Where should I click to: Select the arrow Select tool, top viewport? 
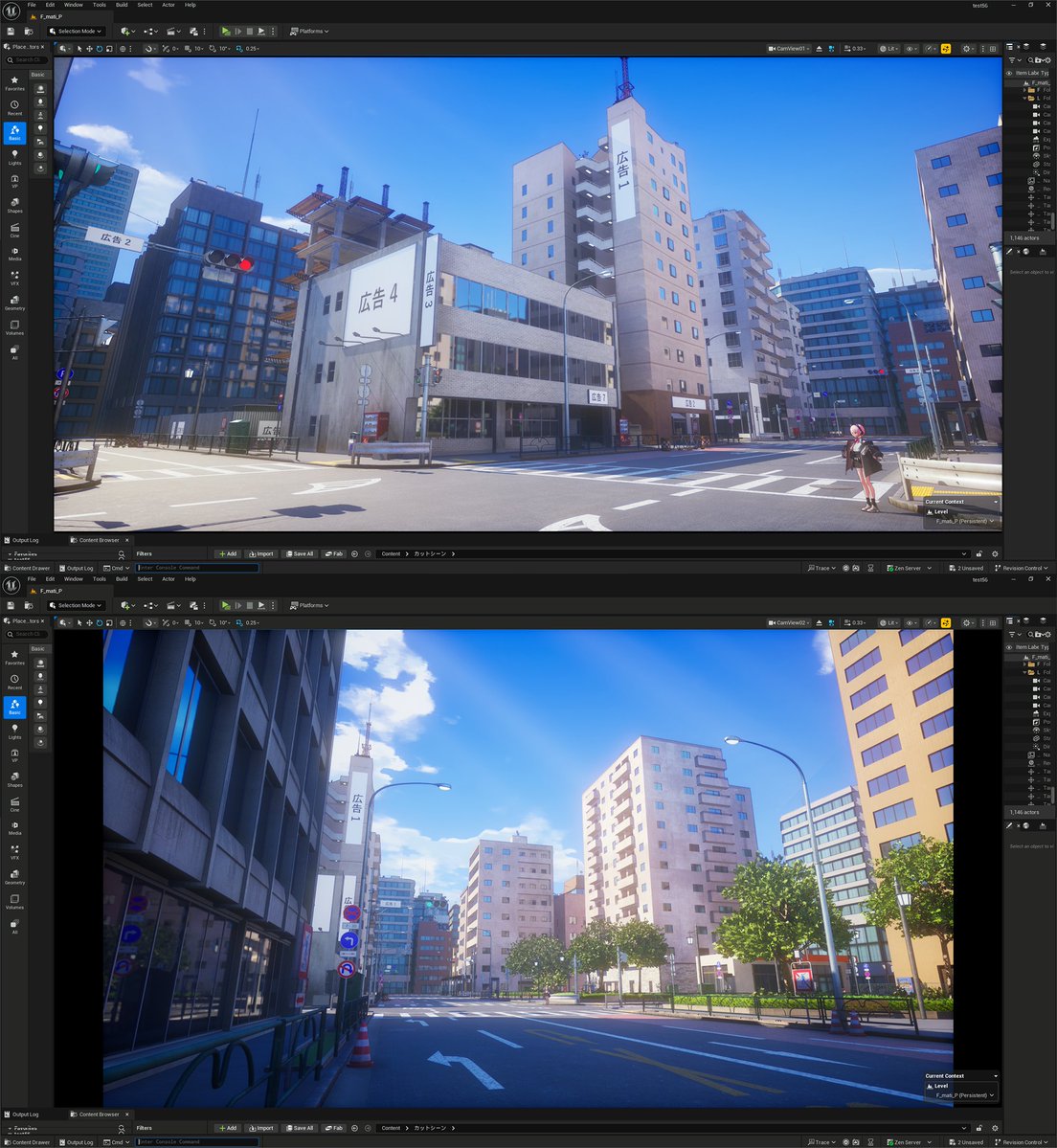tap(79, 49)
